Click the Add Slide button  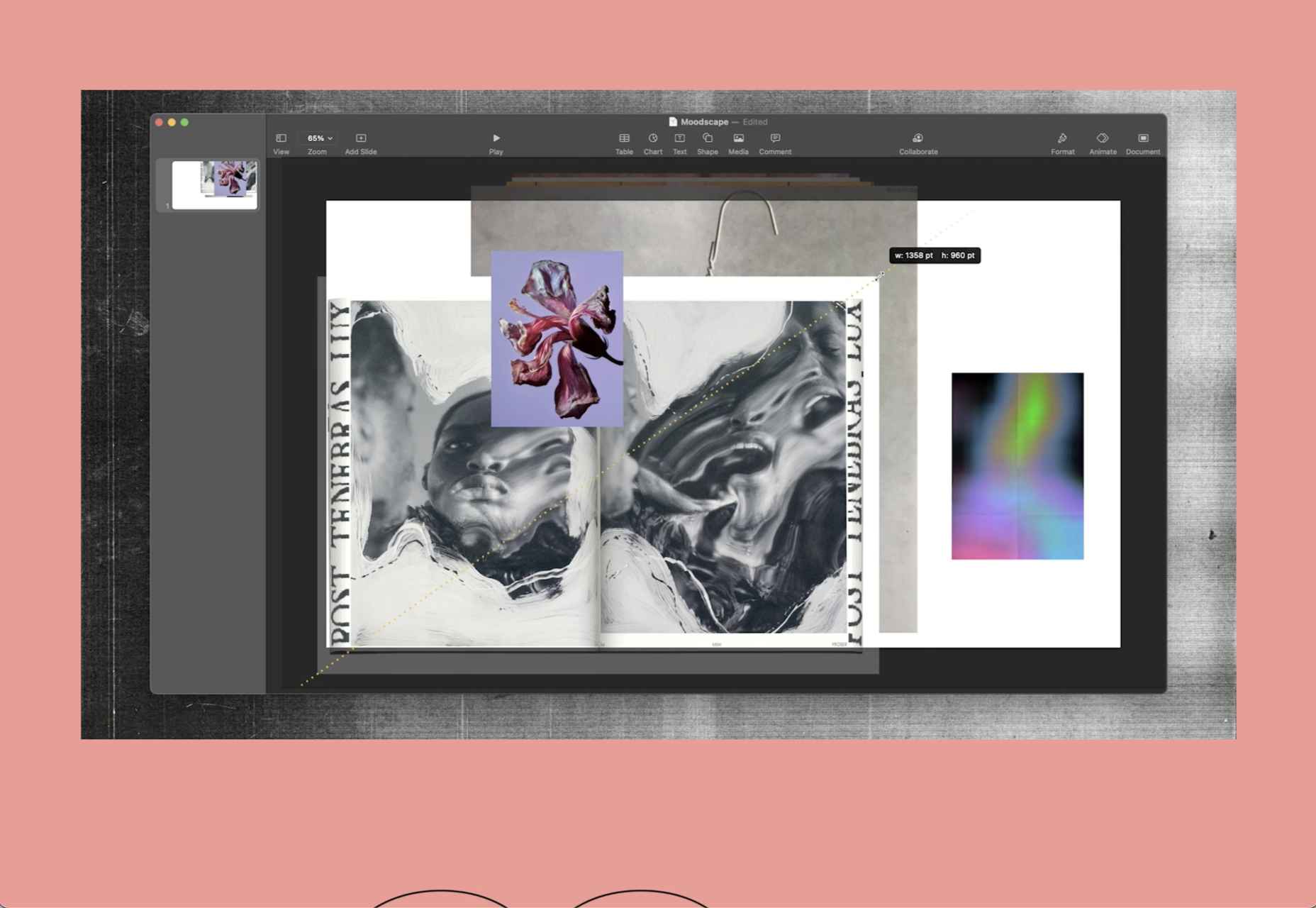[360, 143]
